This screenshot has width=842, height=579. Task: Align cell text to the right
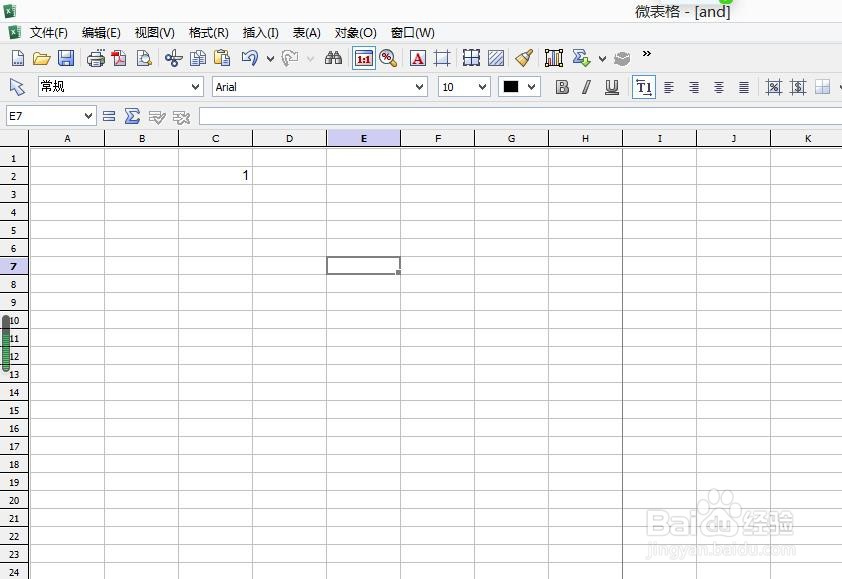coord(694,87)
